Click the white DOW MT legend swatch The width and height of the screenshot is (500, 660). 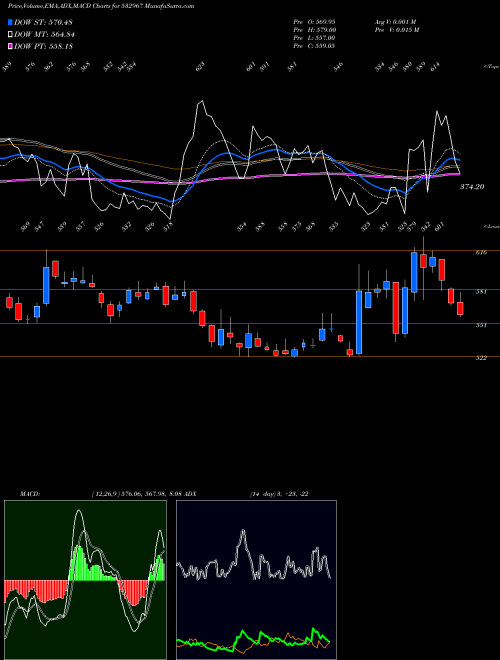[10, 35]
